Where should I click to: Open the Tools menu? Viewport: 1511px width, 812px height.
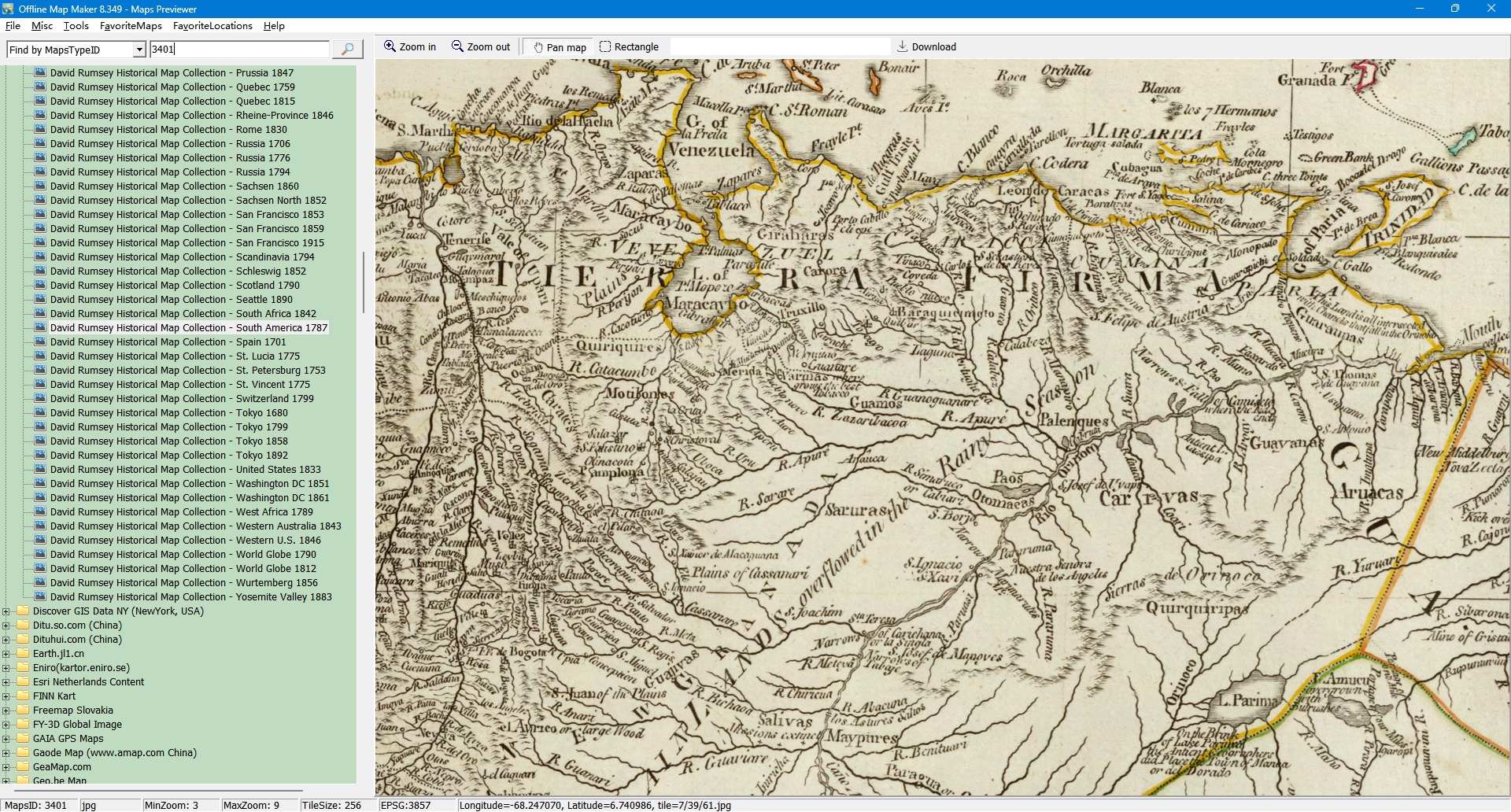[76, 26]
